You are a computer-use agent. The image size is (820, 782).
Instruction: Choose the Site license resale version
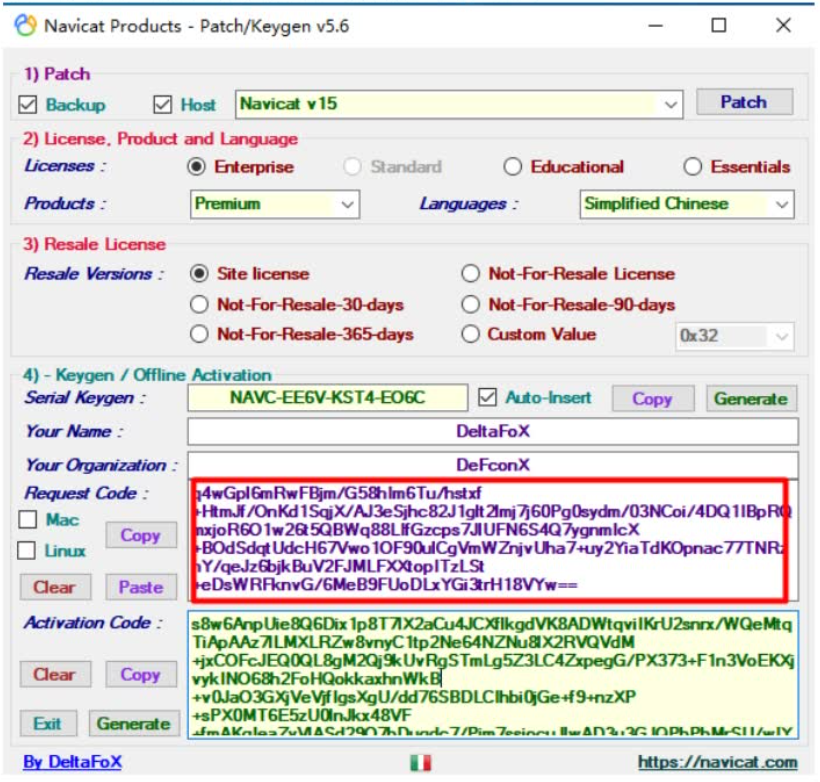click(x=199, y=274)
